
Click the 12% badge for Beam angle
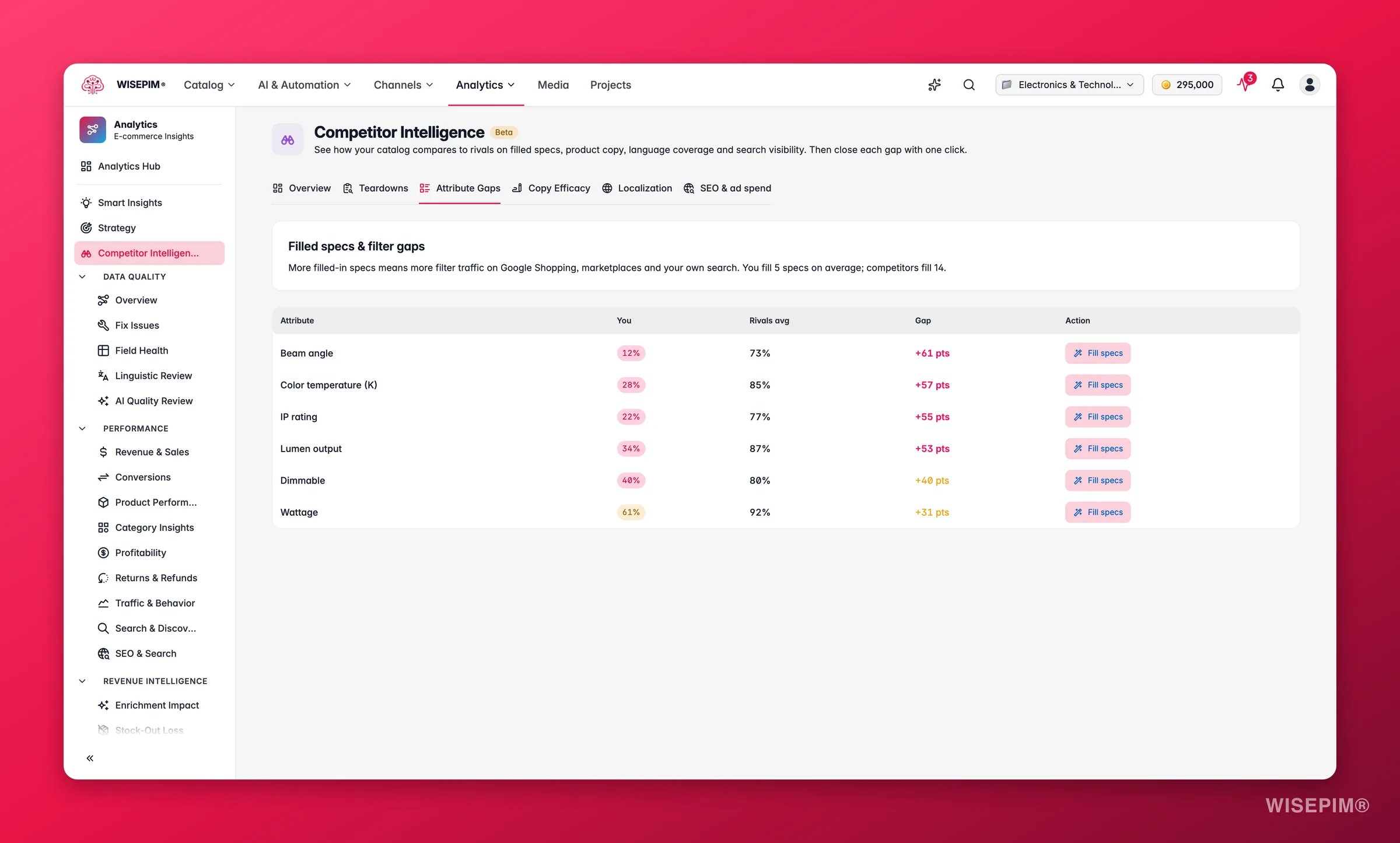click(x=631, y=353)
